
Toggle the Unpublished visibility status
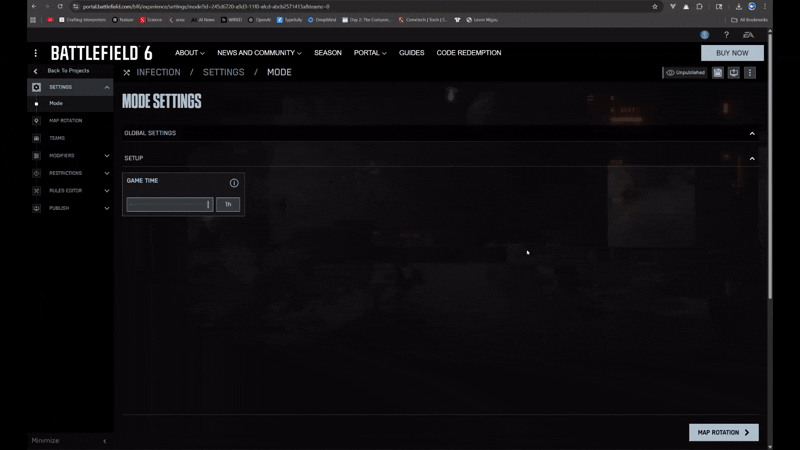click(685, 72)
